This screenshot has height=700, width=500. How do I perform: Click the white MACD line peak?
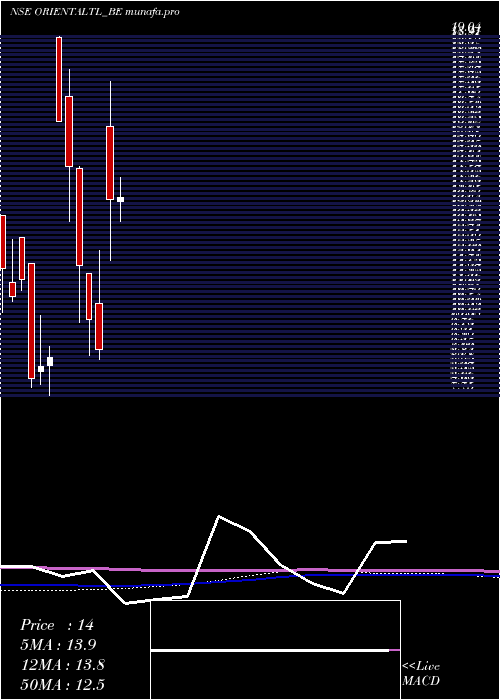(x=219, y=517)
